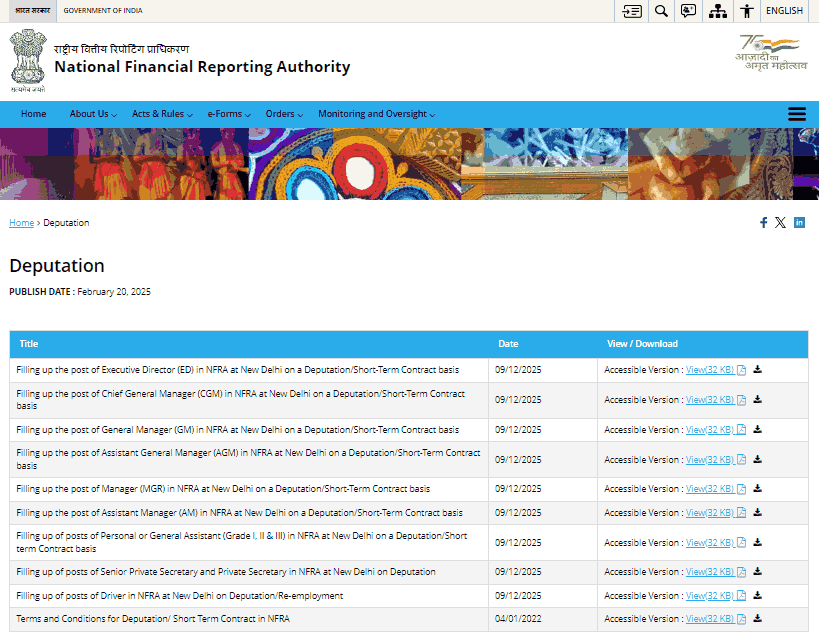The height and width of the screenshot is (637, 819).
Task: Share page on X
Action: [780, 223]
